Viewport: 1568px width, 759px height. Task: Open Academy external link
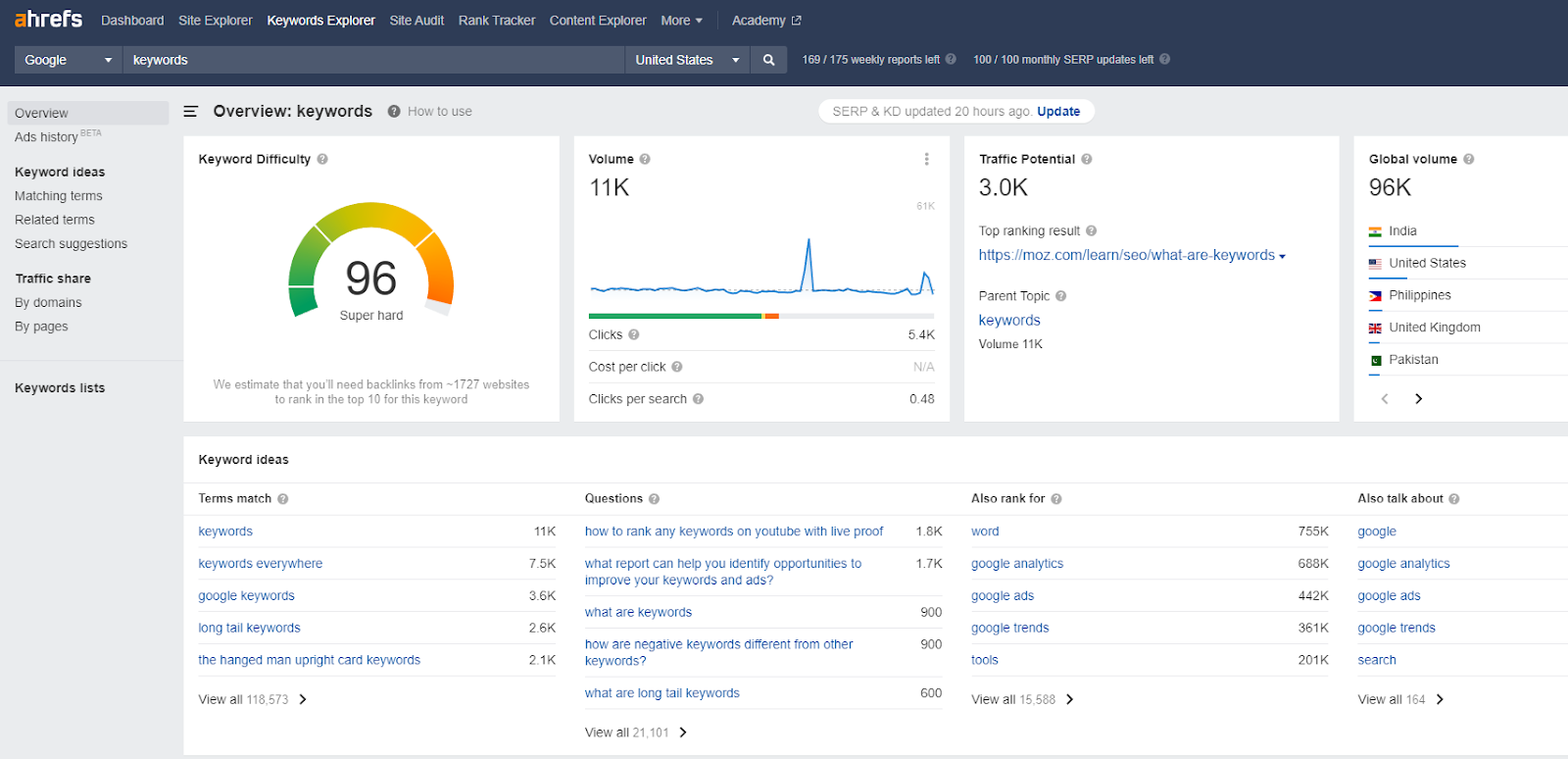pos(766,21)
